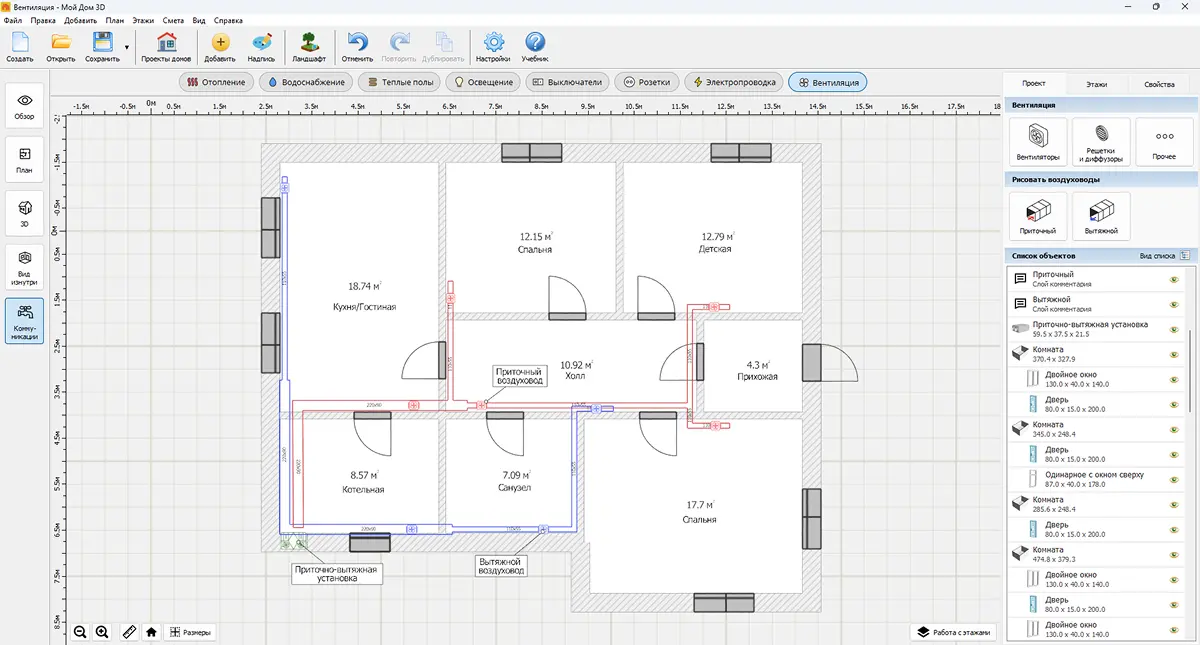Switch to Обзор view in sidebar
Viewport: 1200px width, 645px height.
[25, 105]
